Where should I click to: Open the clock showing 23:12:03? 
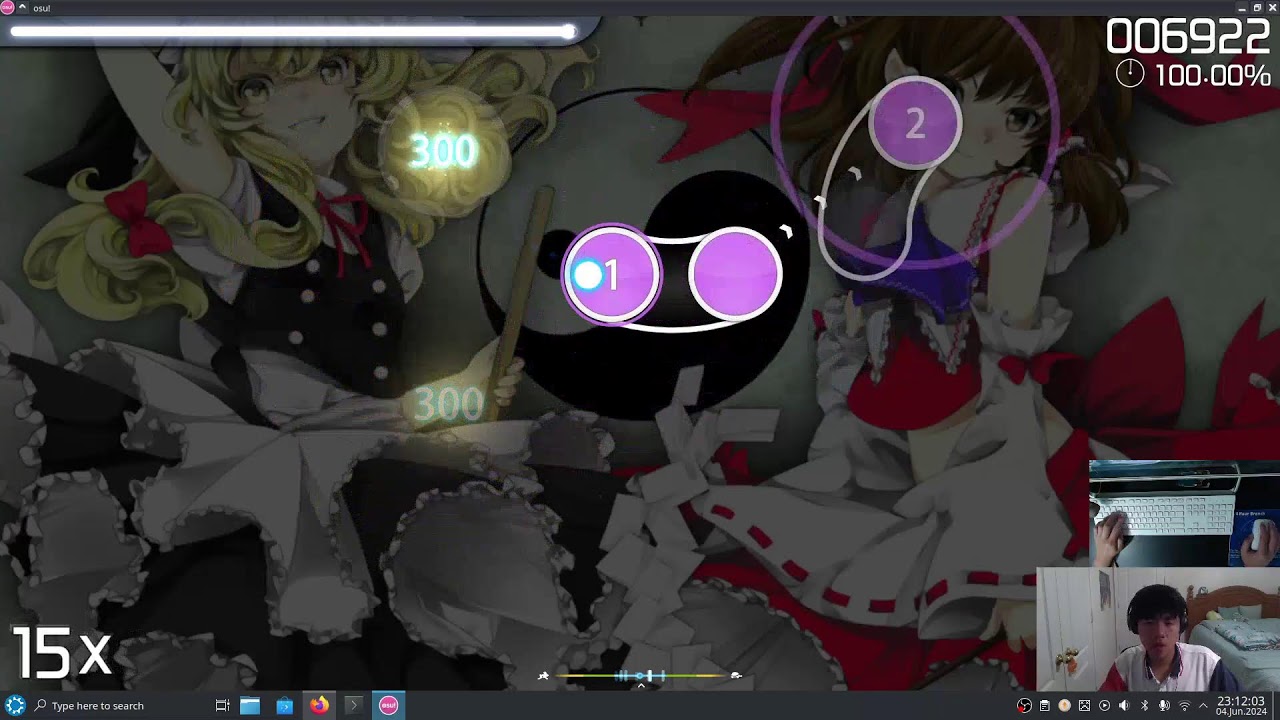click(x=1241, y=706)
